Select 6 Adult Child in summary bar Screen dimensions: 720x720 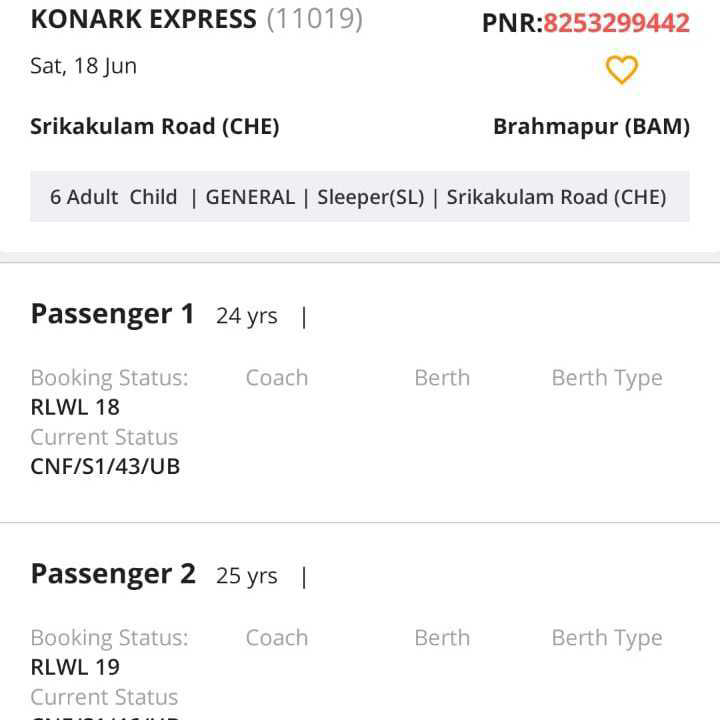(x=113, y=197)
